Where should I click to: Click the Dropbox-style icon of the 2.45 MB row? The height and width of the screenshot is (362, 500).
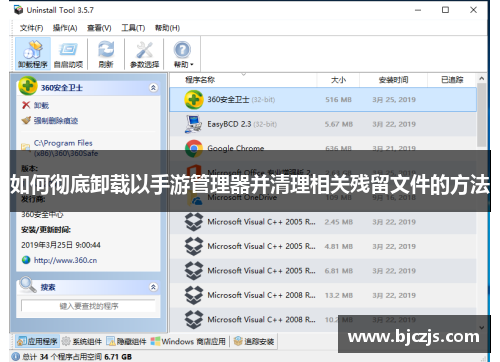(194, 222)
